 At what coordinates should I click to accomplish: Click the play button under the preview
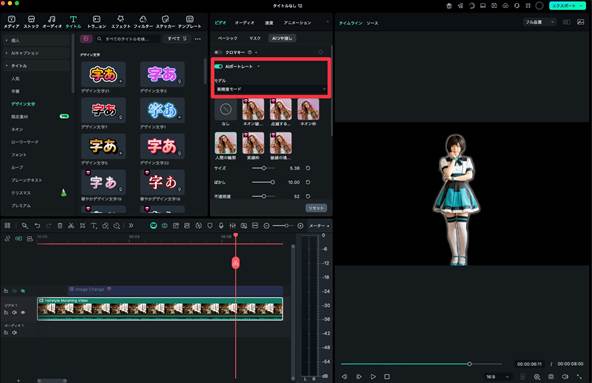point(373,377)
